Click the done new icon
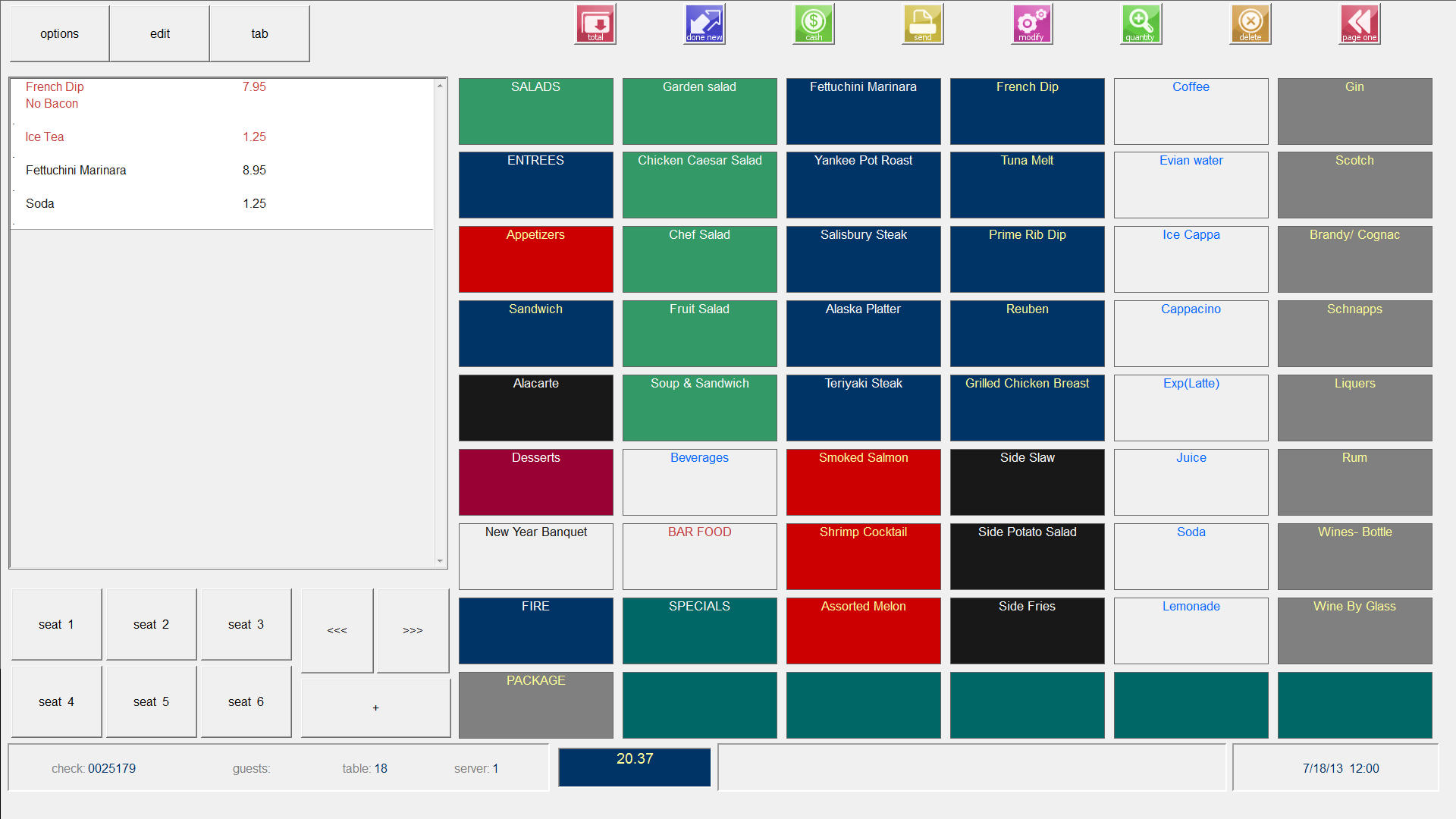 (x=704, y=24)
